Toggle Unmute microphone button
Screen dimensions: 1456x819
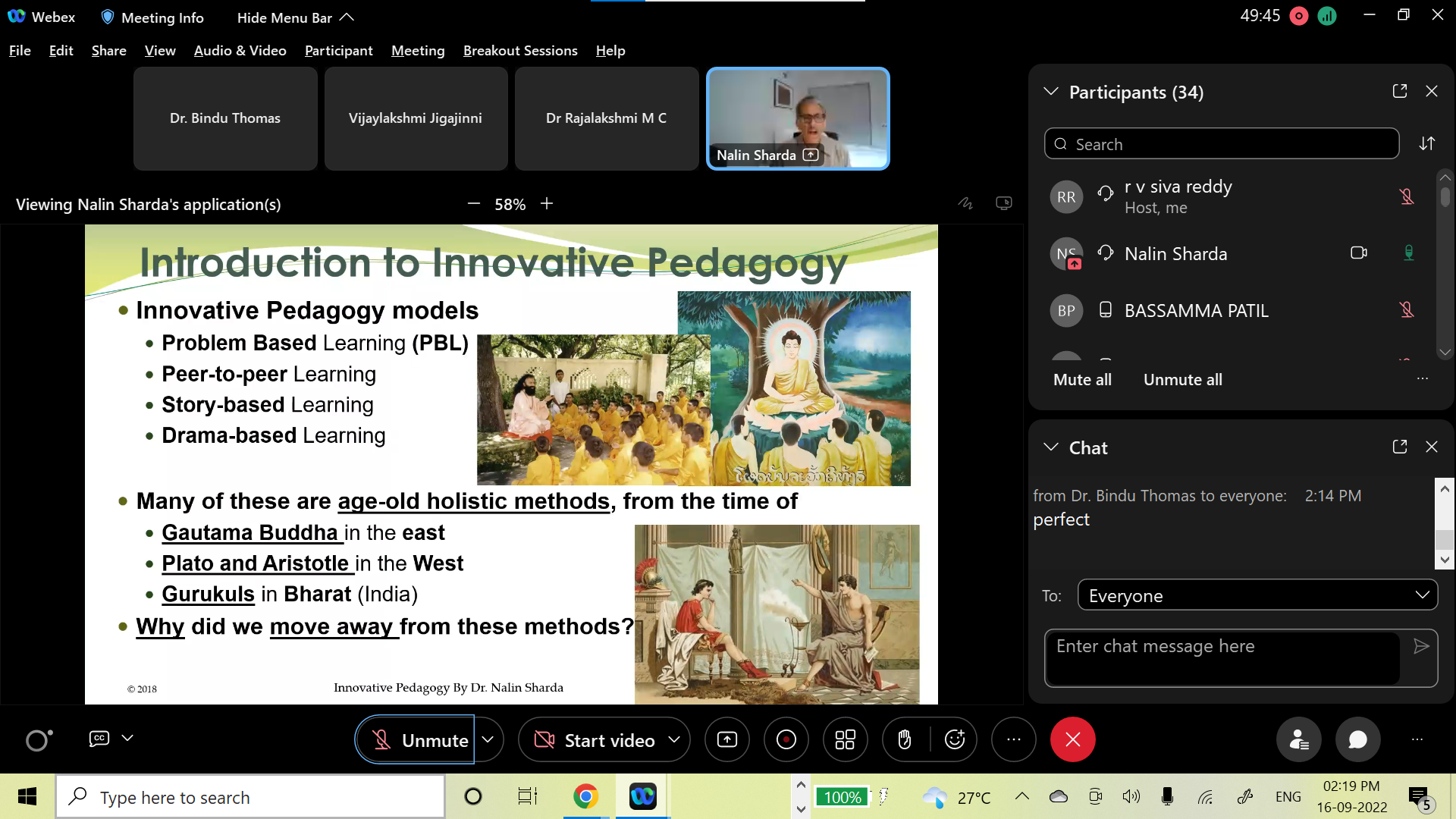416,739
